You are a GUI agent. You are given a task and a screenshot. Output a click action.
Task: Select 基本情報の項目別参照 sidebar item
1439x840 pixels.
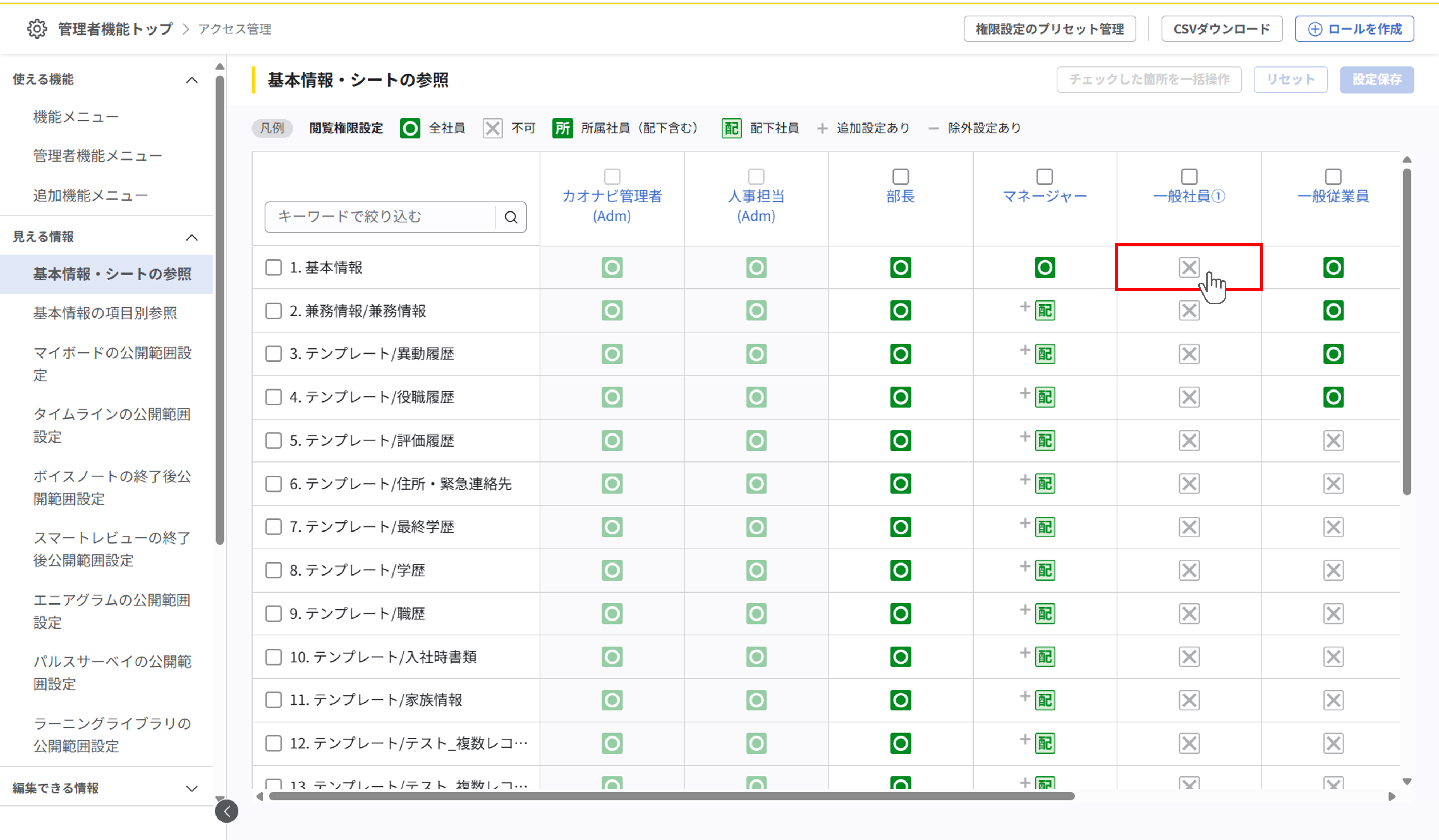pyautogui.click(x=105, y=313)
